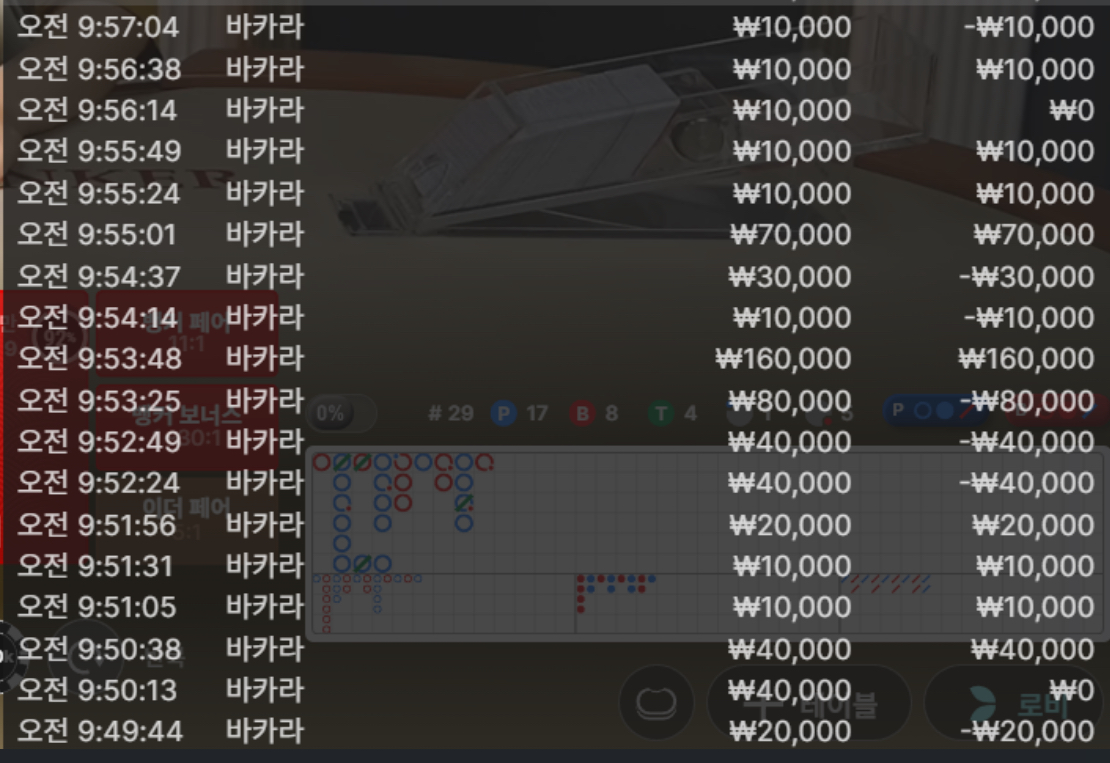
Task: Click the oval table-view icon button
Action: tap(656, 703)
